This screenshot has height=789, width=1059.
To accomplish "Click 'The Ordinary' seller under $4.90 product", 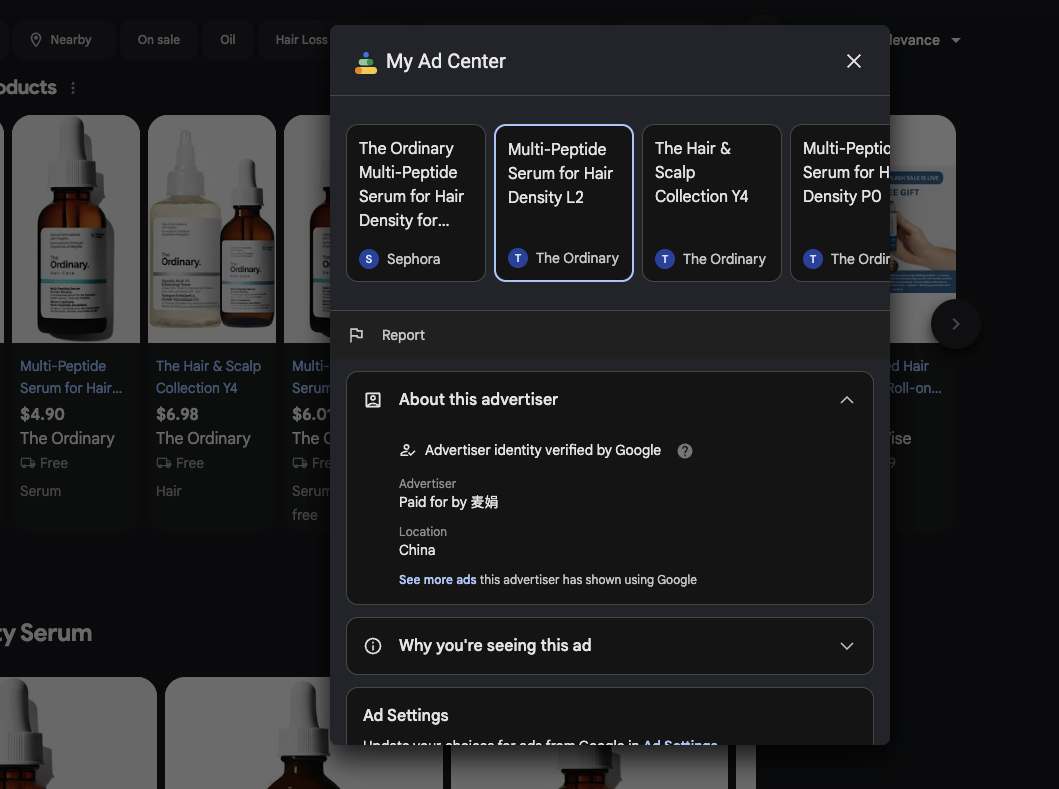I will pos(68,438).
